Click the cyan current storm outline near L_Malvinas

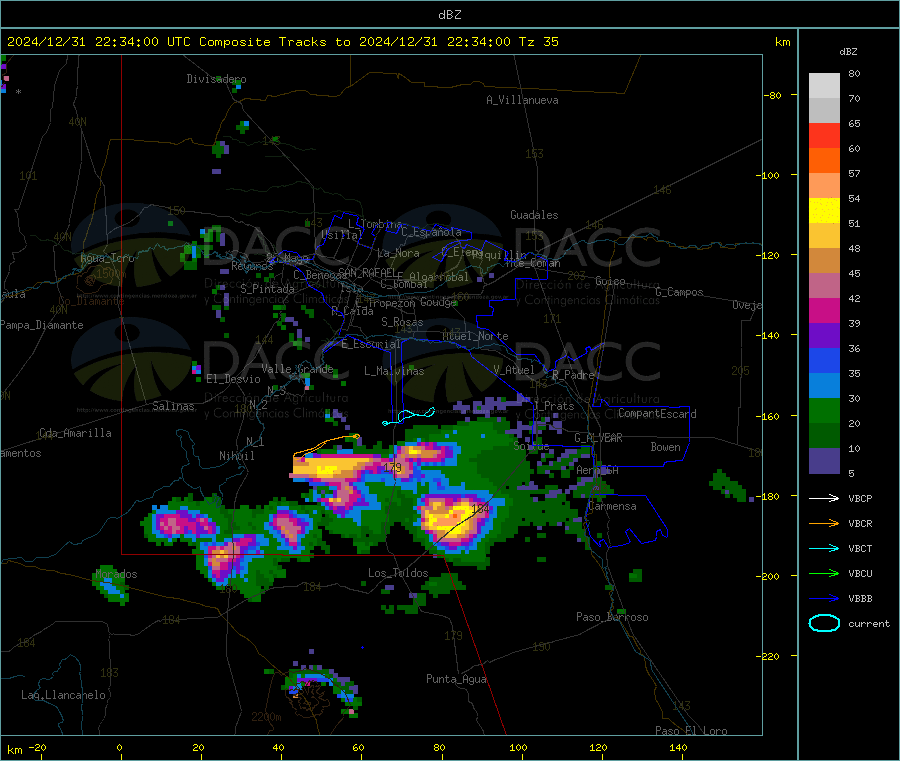(x=409, y=416)
